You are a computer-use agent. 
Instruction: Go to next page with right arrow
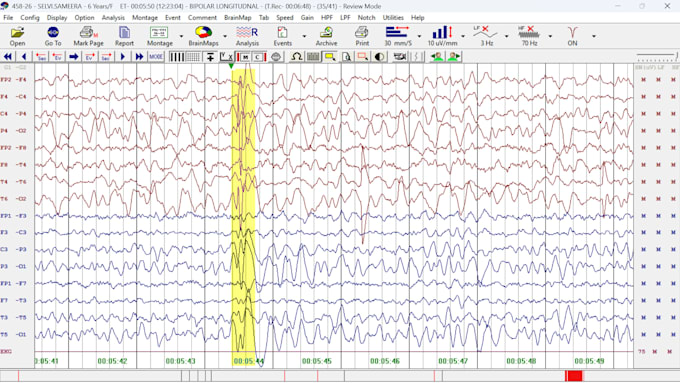click(123, 57)
